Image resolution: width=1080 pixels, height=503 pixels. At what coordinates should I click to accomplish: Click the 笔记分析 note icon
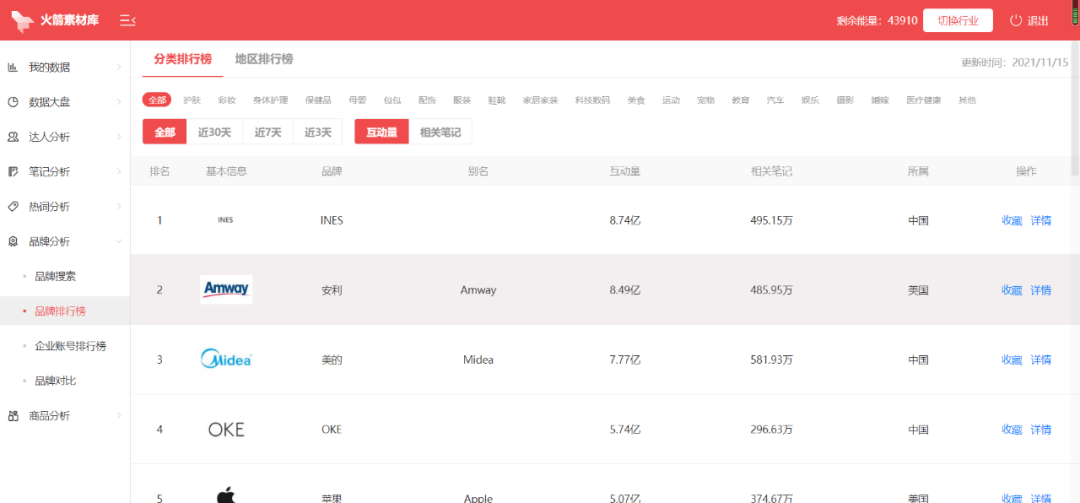pos(12,172)
